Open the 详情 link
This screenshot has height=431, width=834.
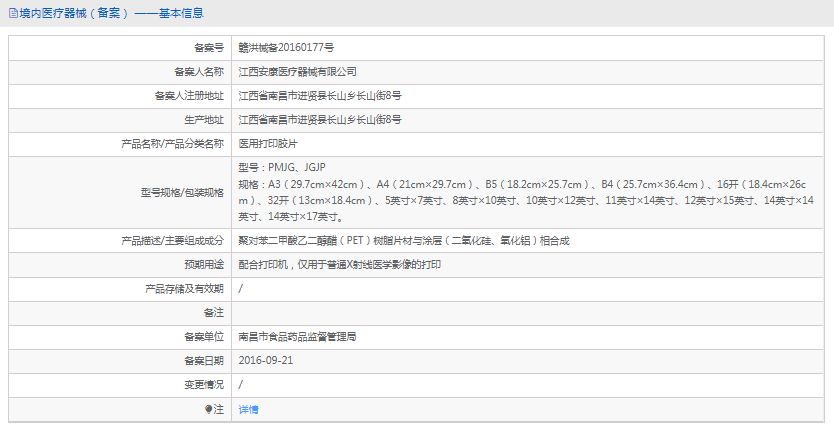coord(248,409)
